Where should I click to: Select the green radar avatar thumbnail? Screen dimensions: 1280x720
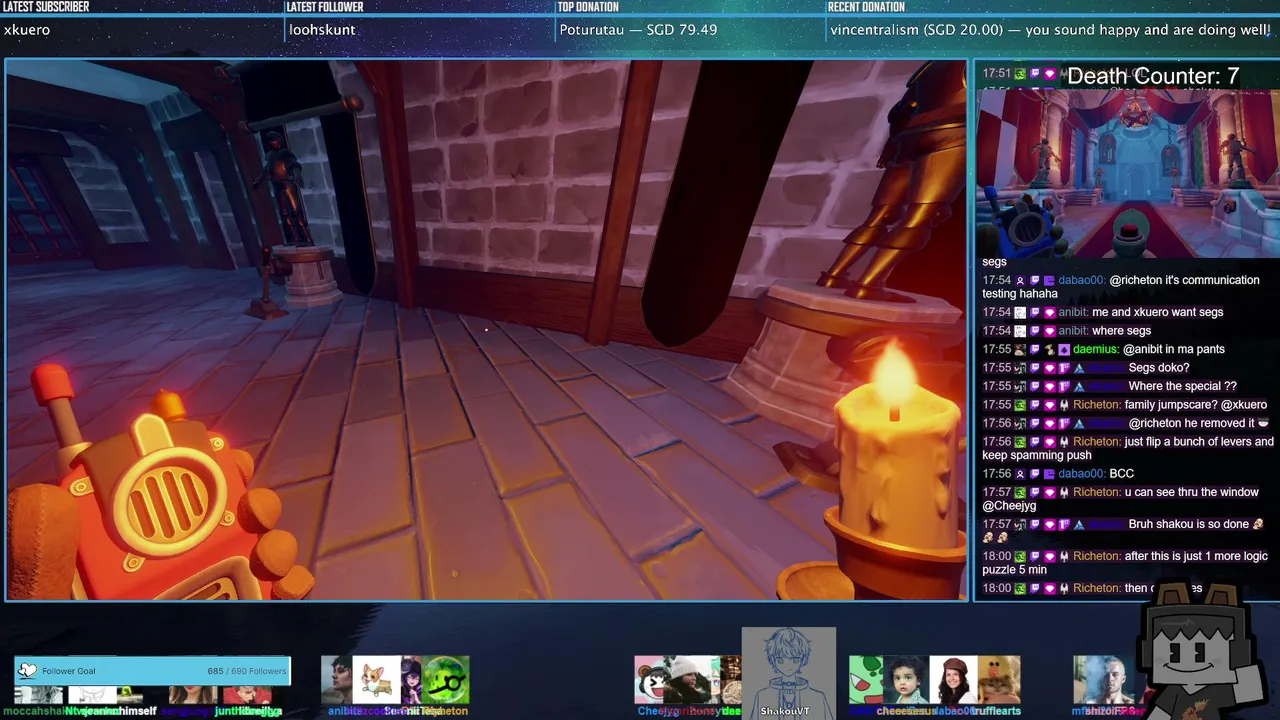click(446, 680)
